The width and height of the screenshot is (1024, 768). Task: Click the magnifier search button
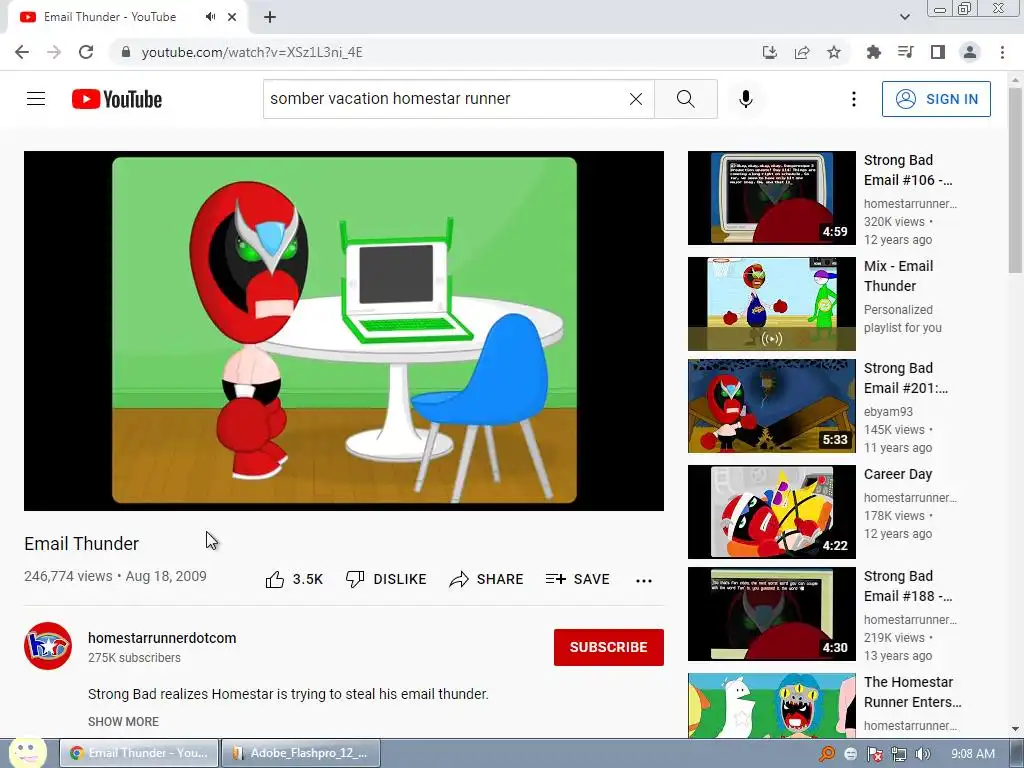686,99
